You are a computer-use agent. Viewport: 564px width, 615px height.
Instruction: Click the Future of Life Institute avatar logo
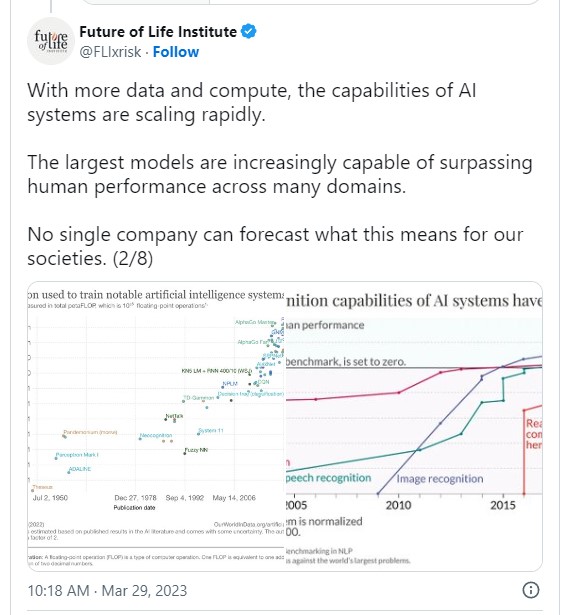[x=51, y=42]
